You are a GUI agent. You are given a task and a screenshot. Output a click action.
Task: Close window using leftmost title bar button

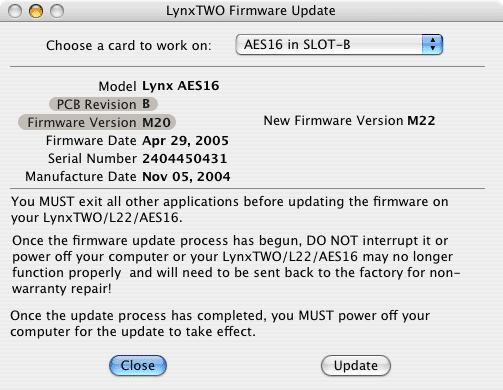[x=15, y=11]
